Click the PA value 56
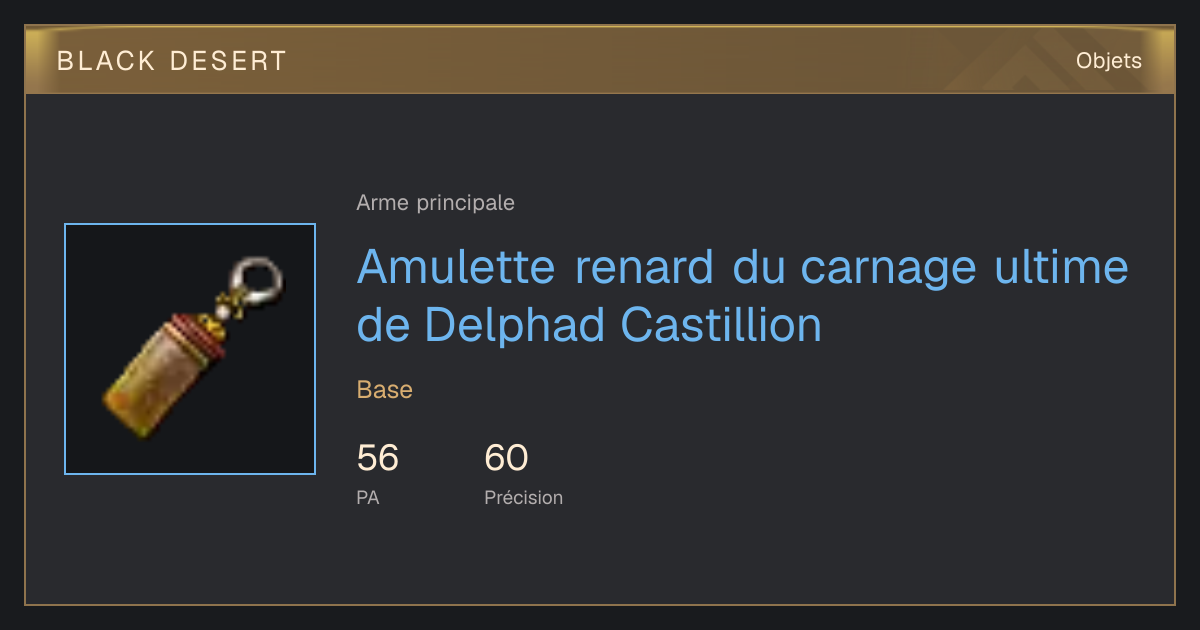This screenshot has height=630, width=1200. point(378,458)
